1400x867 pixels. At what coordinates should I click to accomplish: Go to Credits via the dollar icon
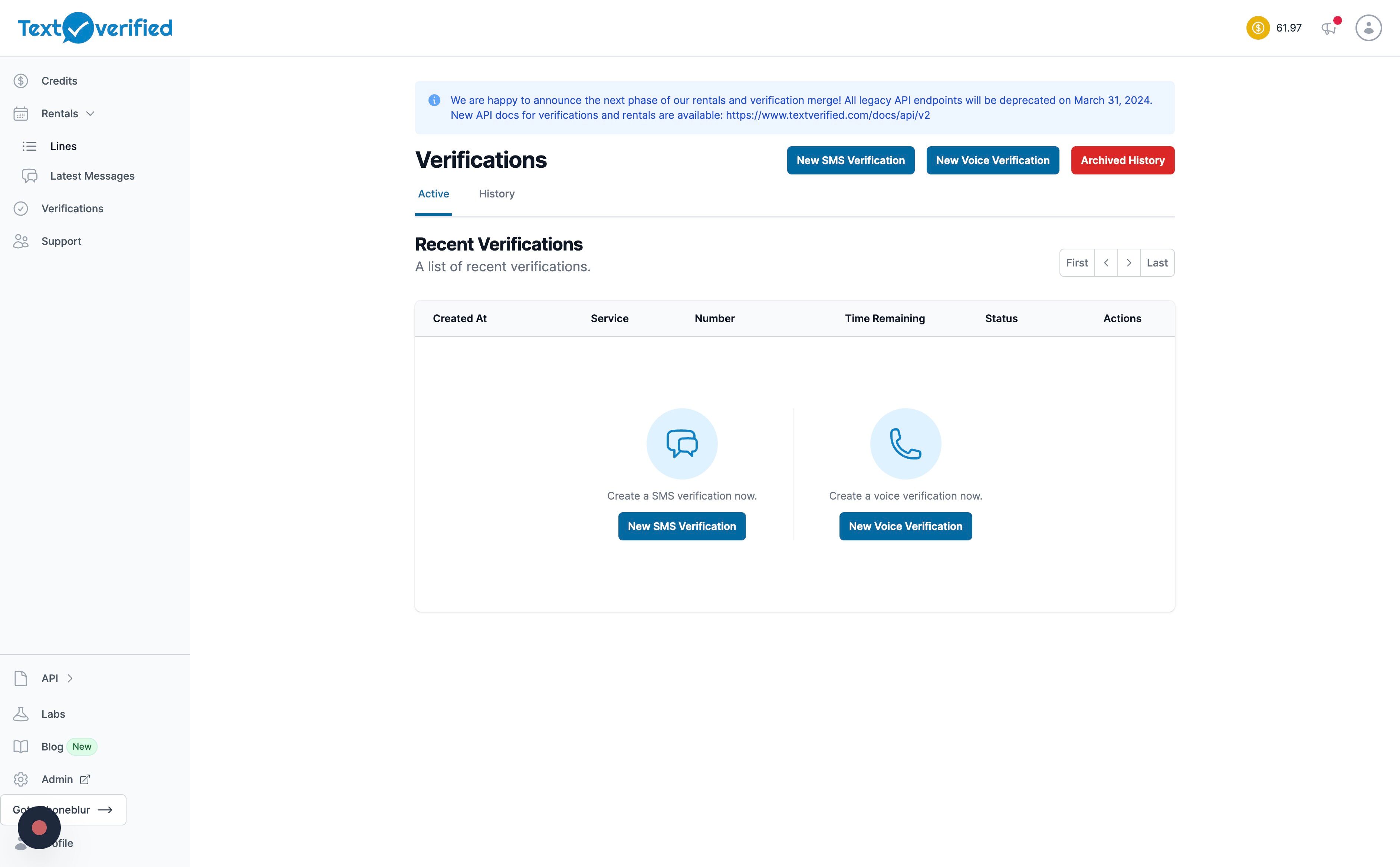pos(21,81)
